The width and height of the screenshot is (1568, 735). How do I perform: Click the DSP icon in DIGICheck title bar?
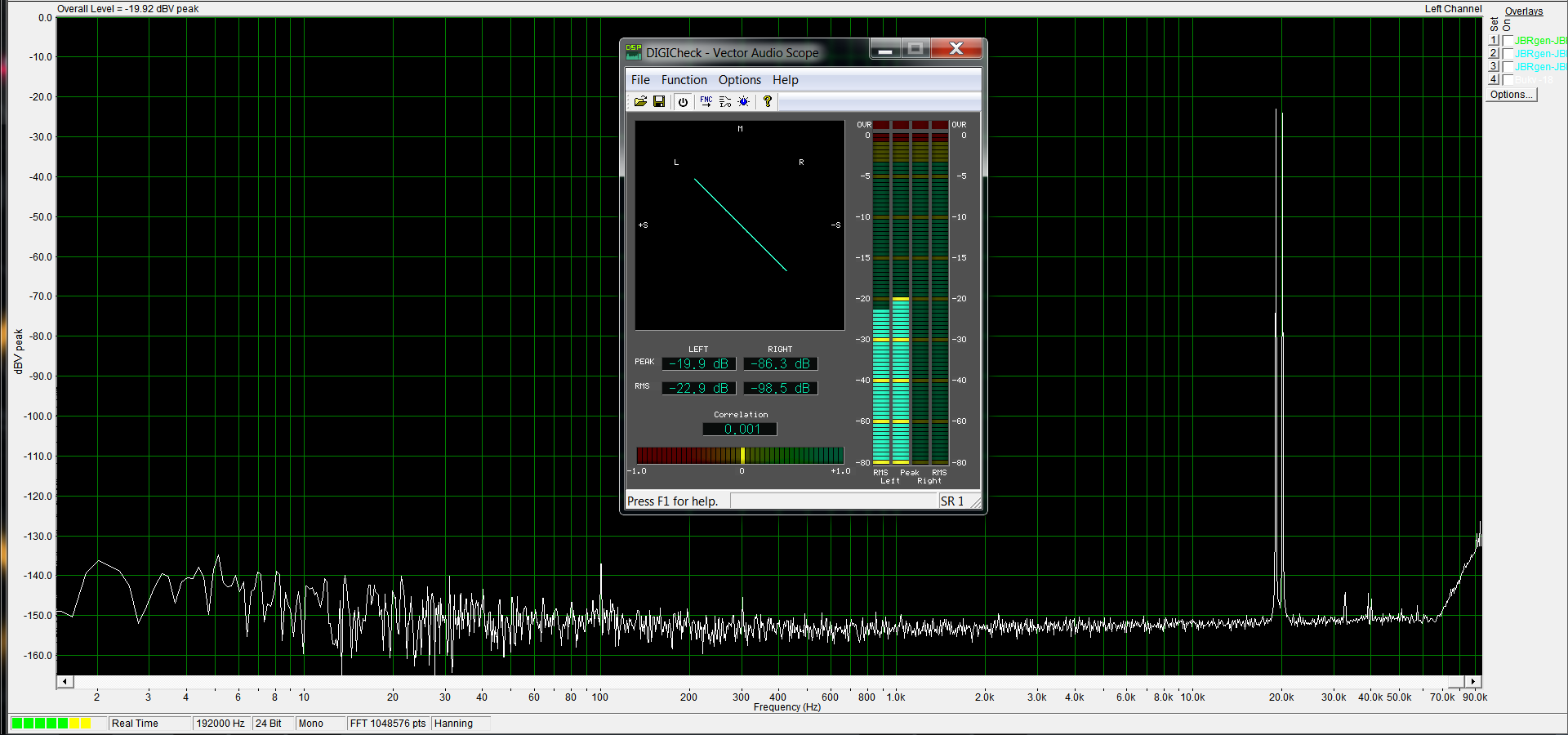point(634,52)
